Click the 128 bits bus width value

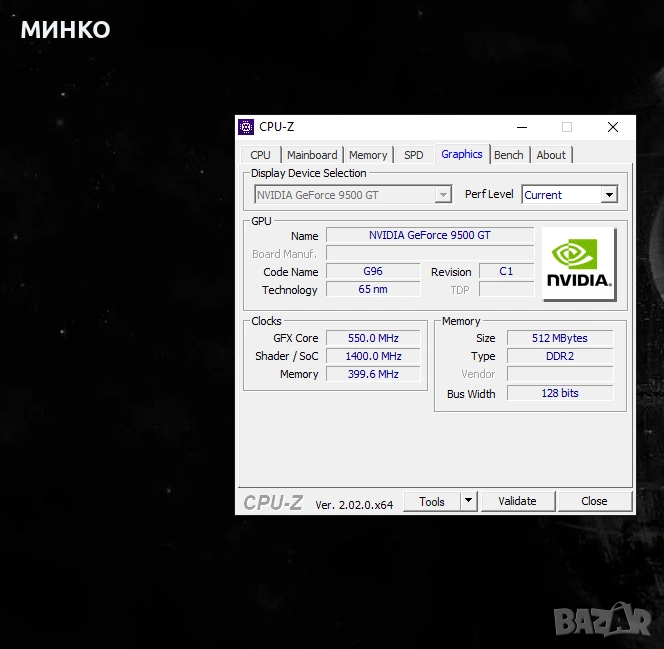point(560,393)
